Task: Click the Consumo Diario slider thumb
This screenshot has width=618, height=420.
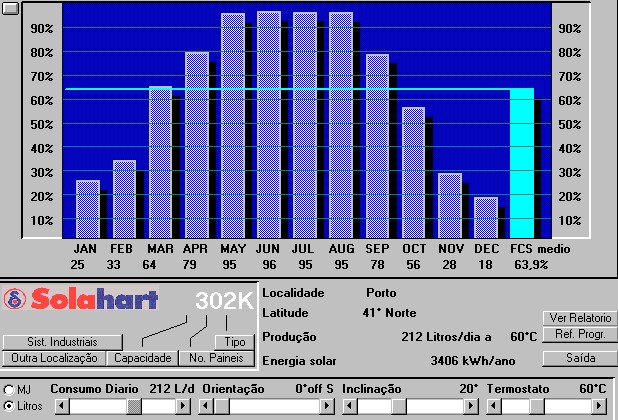Action: pos(134,406)
